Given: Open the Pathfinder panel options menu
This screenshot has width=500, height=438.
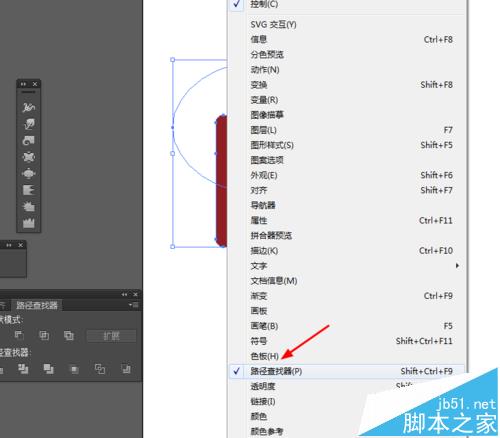Looking at the screenshot, I should click(133, 305).
